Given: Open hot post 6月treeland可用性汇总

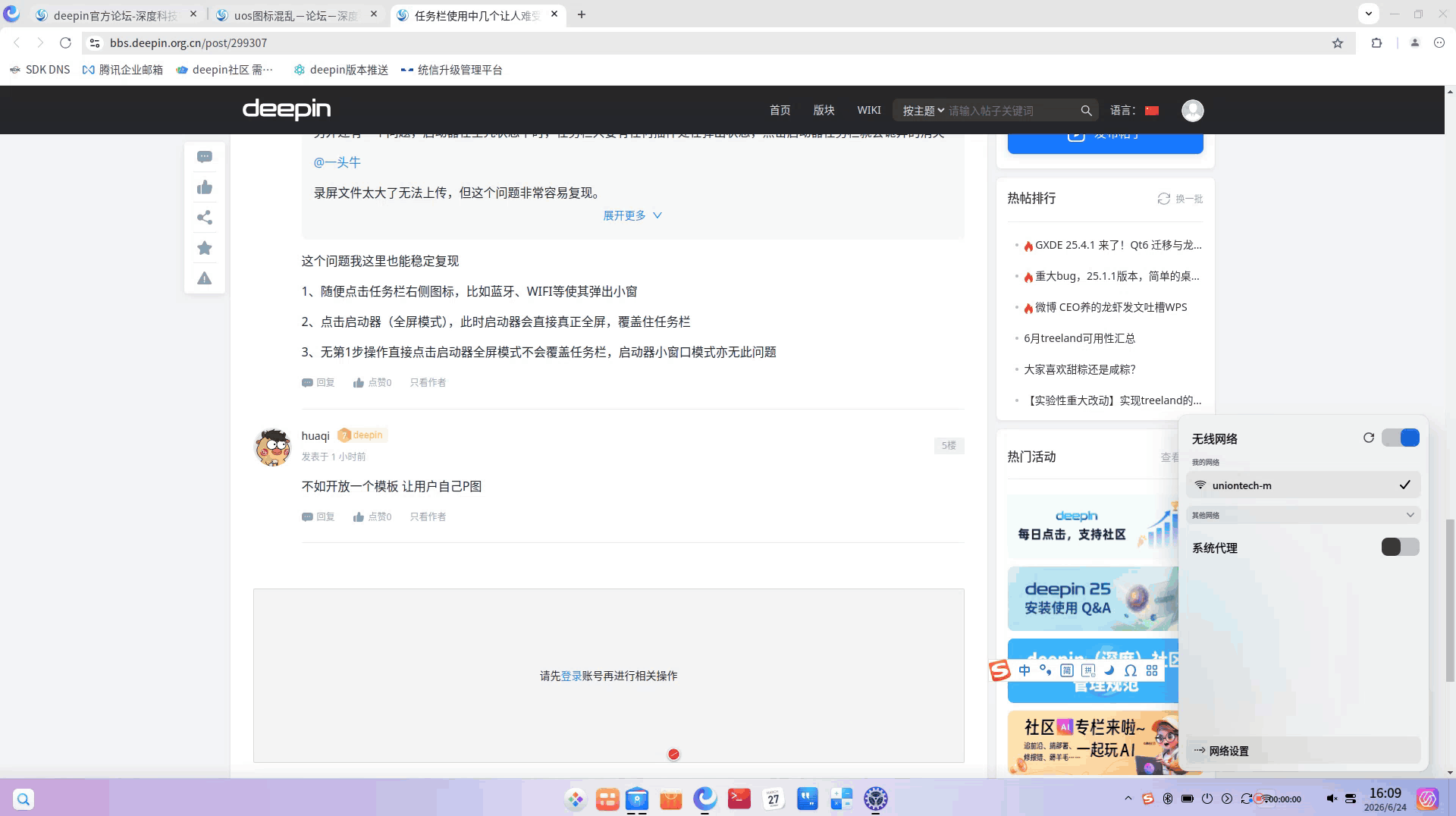Looking at the screenshot, I should tap(1079, 338).
